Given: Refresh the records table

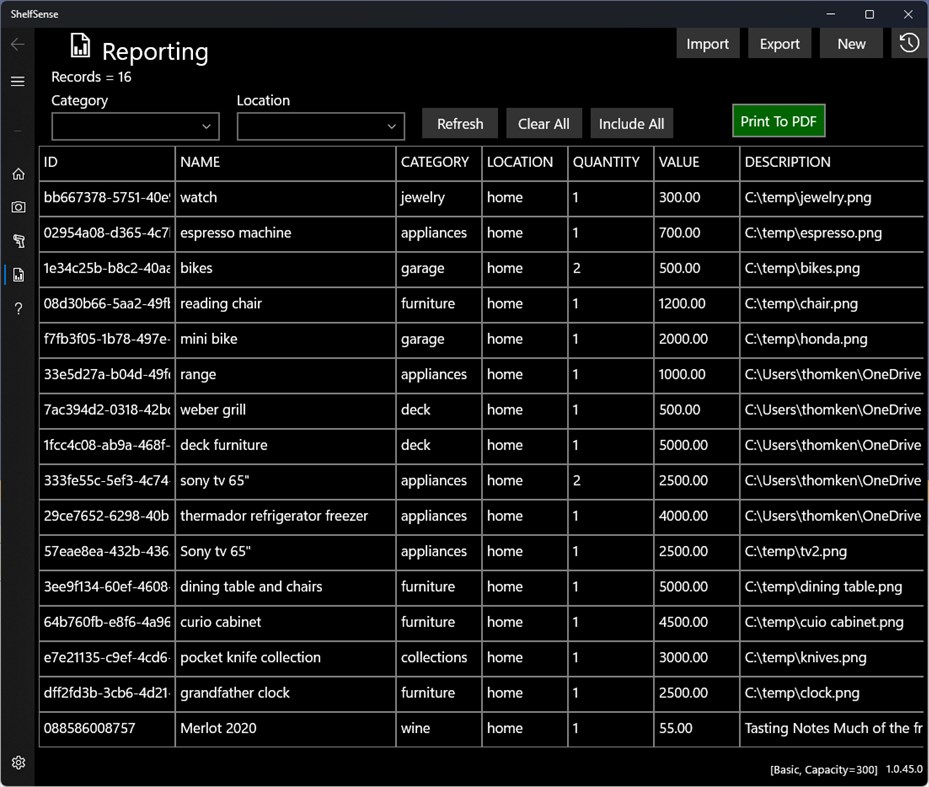Looking at the screenshot, I should (x=460, y=123).
